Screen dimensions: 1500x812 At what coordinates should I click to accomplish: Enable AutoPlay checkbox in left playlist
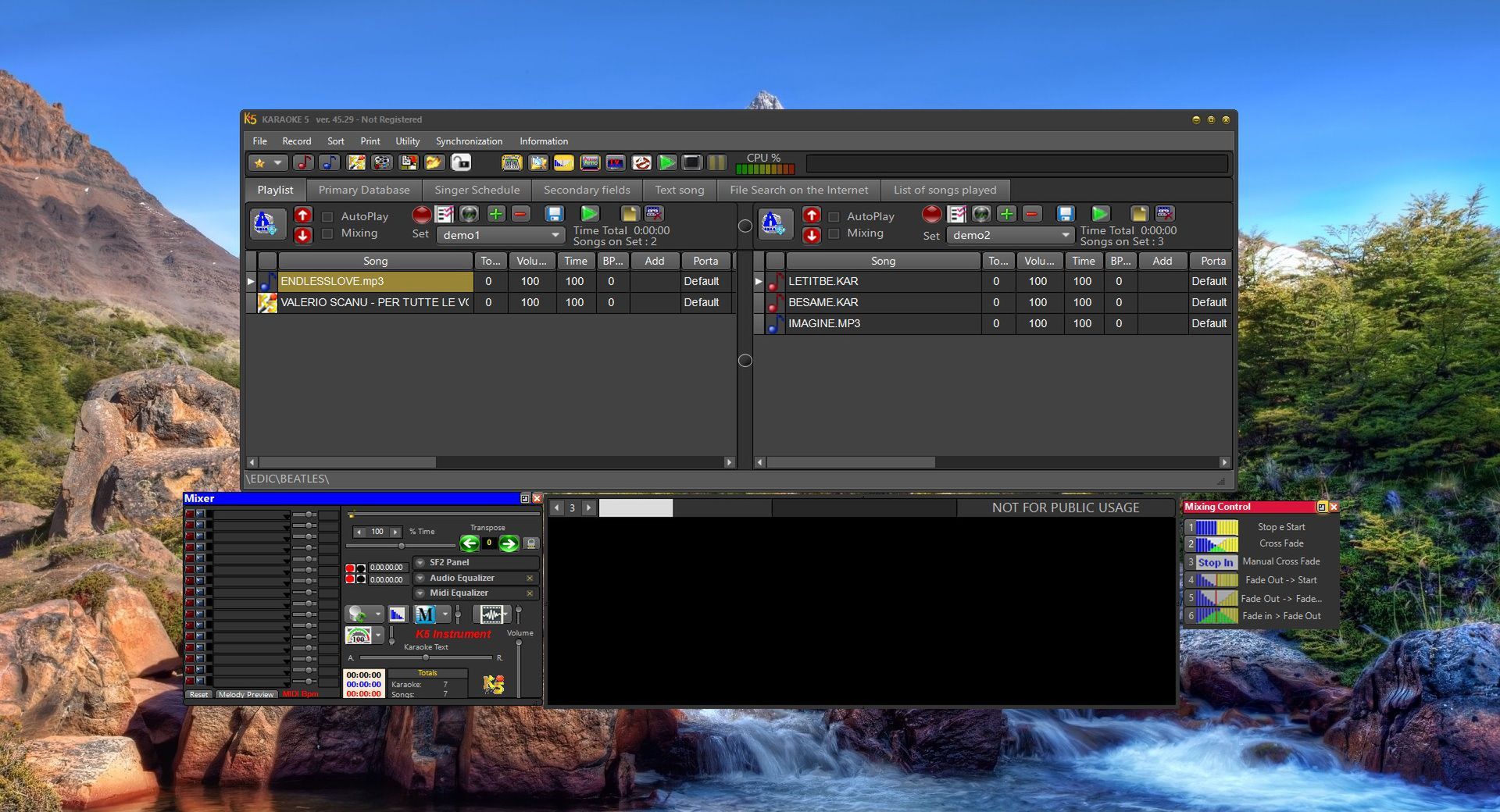(328, 217)
